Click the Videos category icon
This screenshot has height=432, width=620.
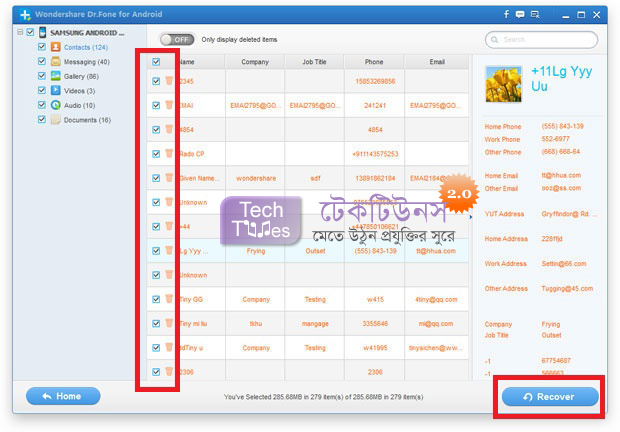[x=55, y=91]
